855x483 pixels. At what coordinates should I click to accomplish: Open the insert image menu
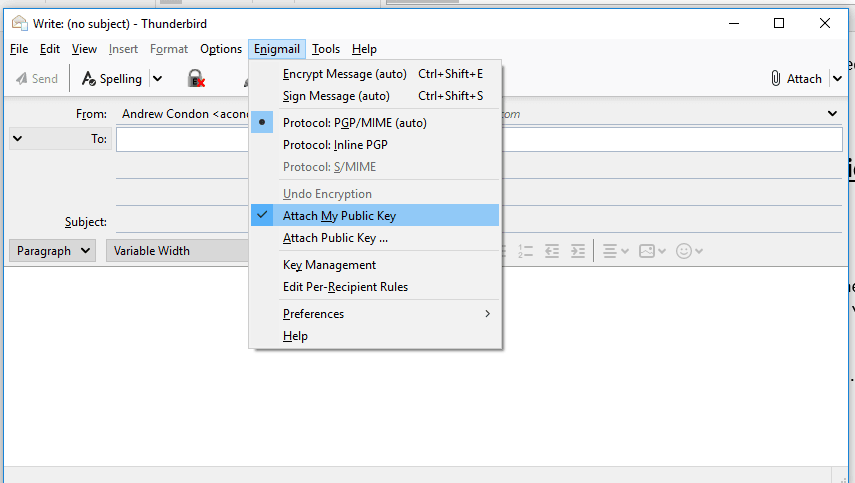point(652,251)
